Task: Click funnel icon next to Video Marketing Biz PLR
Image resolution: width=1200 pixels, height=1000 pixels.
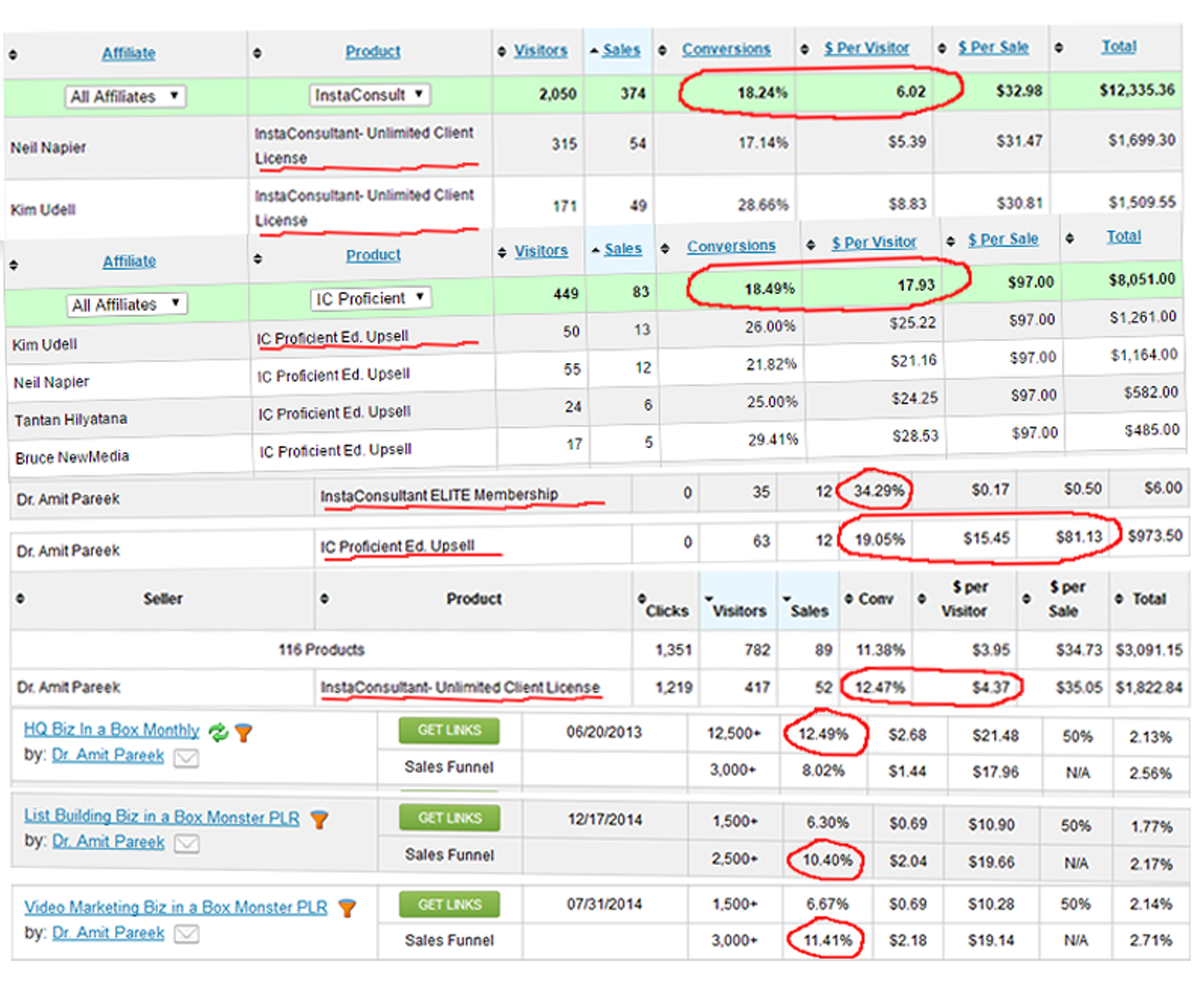Action: point(346,908)
